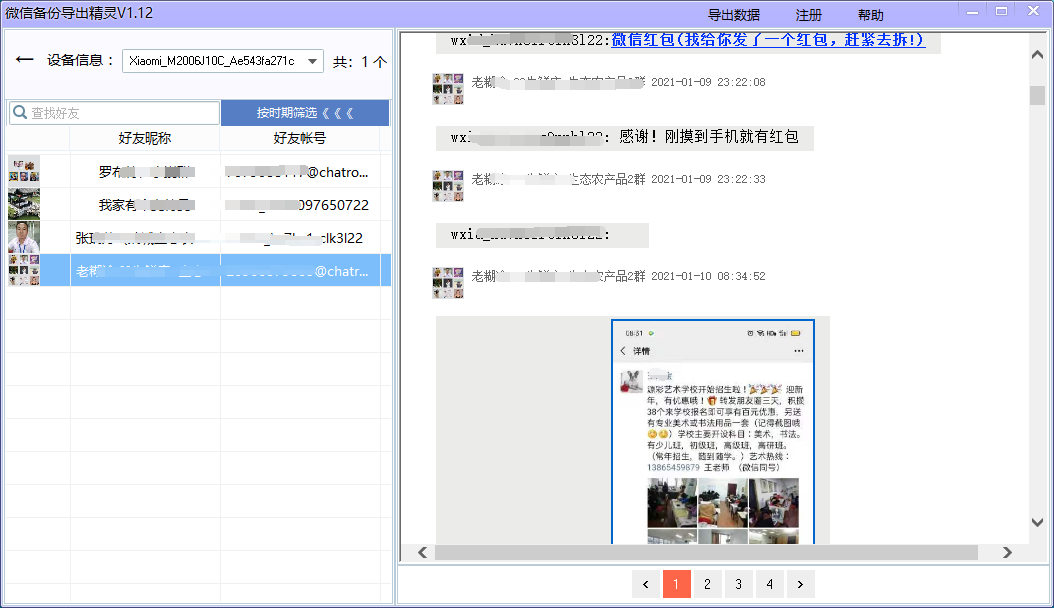Viewport: 1054px width, 608px height.
Task: Go to page 3 of chat
Action: (x=738, y=584)
